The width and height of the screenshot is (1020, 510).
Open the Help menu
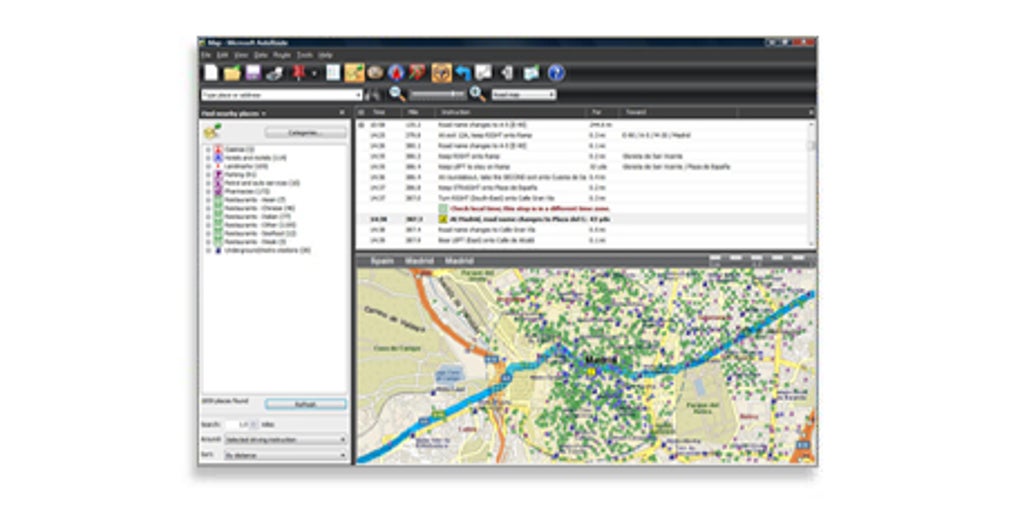pyautogui.click(x=325, y=55)
